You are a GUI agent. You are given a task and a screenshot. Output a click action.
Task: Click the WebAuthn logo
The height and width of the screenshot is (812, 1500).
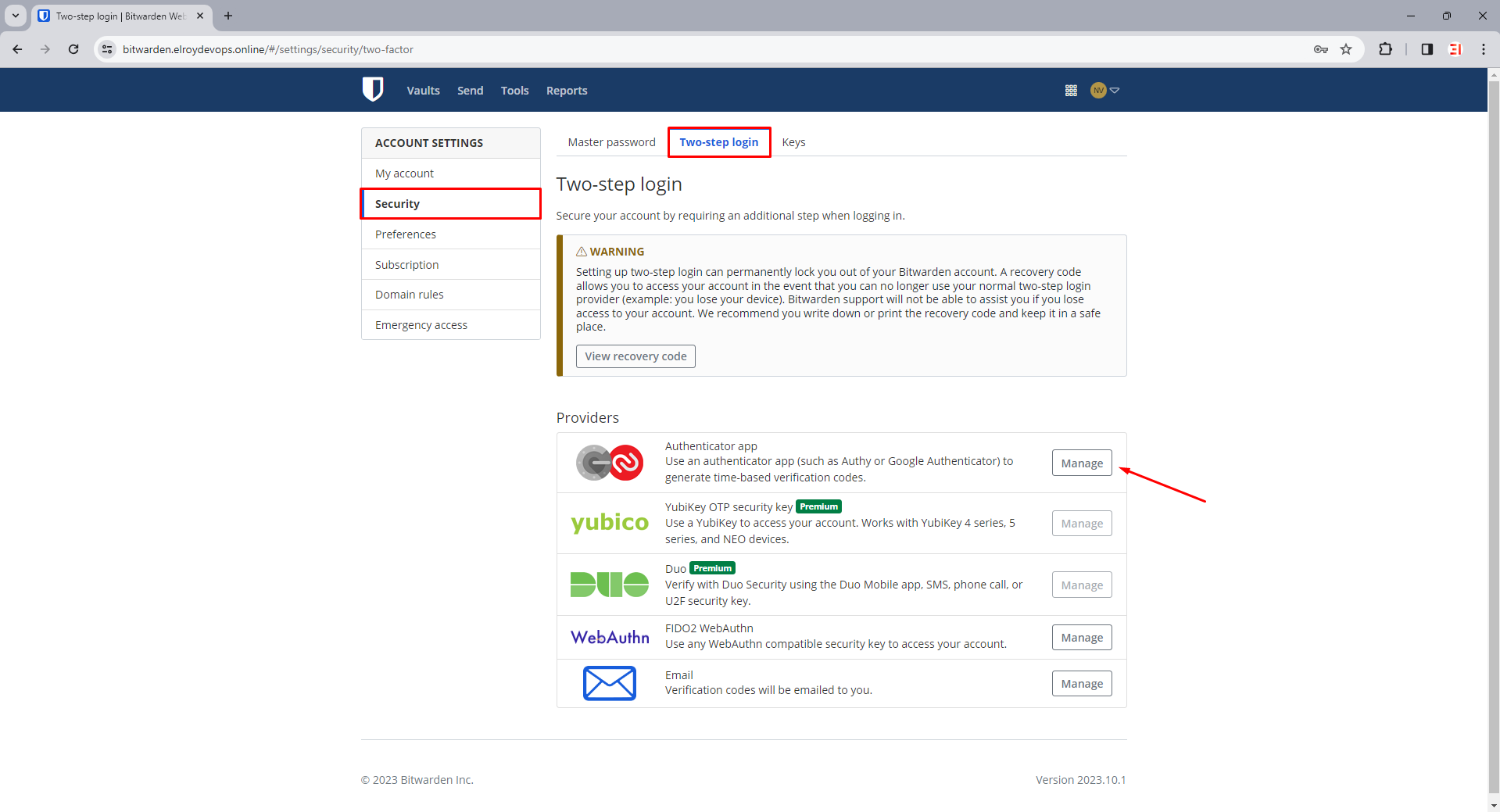tap(610, 638)
